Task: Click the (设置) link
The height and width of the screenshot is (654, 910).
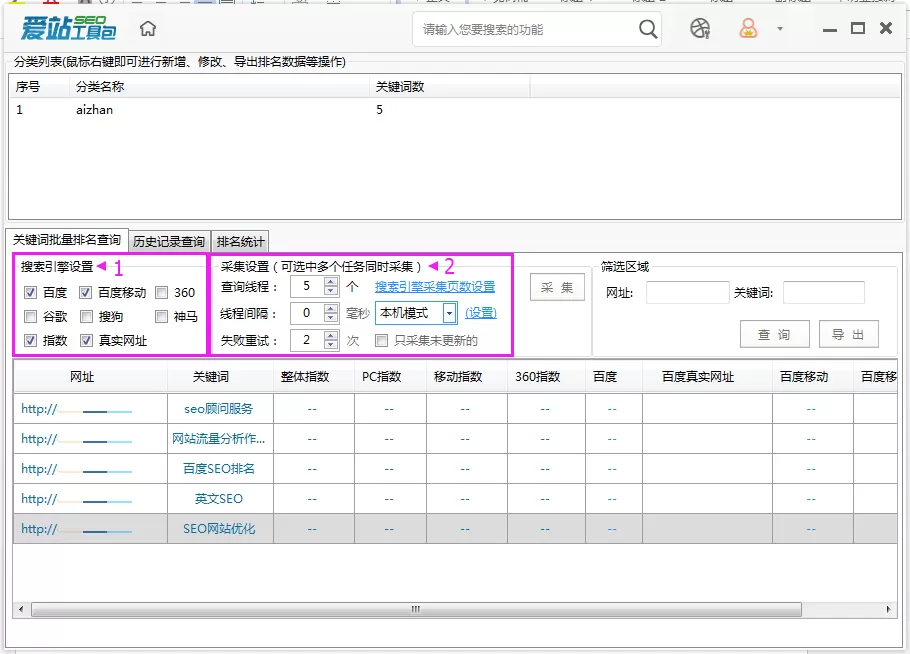Action: click(481, 313)
